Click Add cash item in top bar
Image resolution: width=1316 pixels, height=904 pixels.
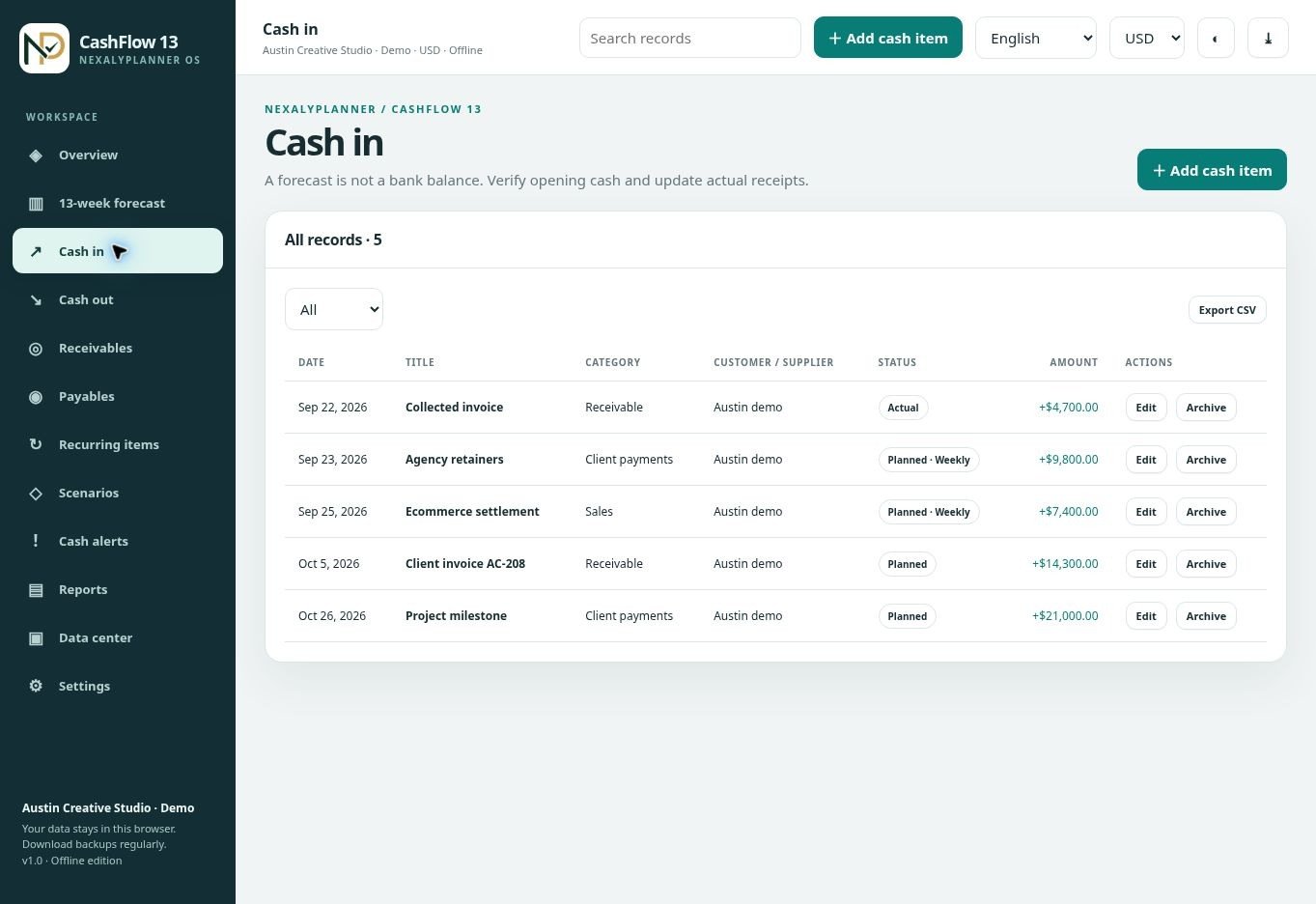coord(888,38)
